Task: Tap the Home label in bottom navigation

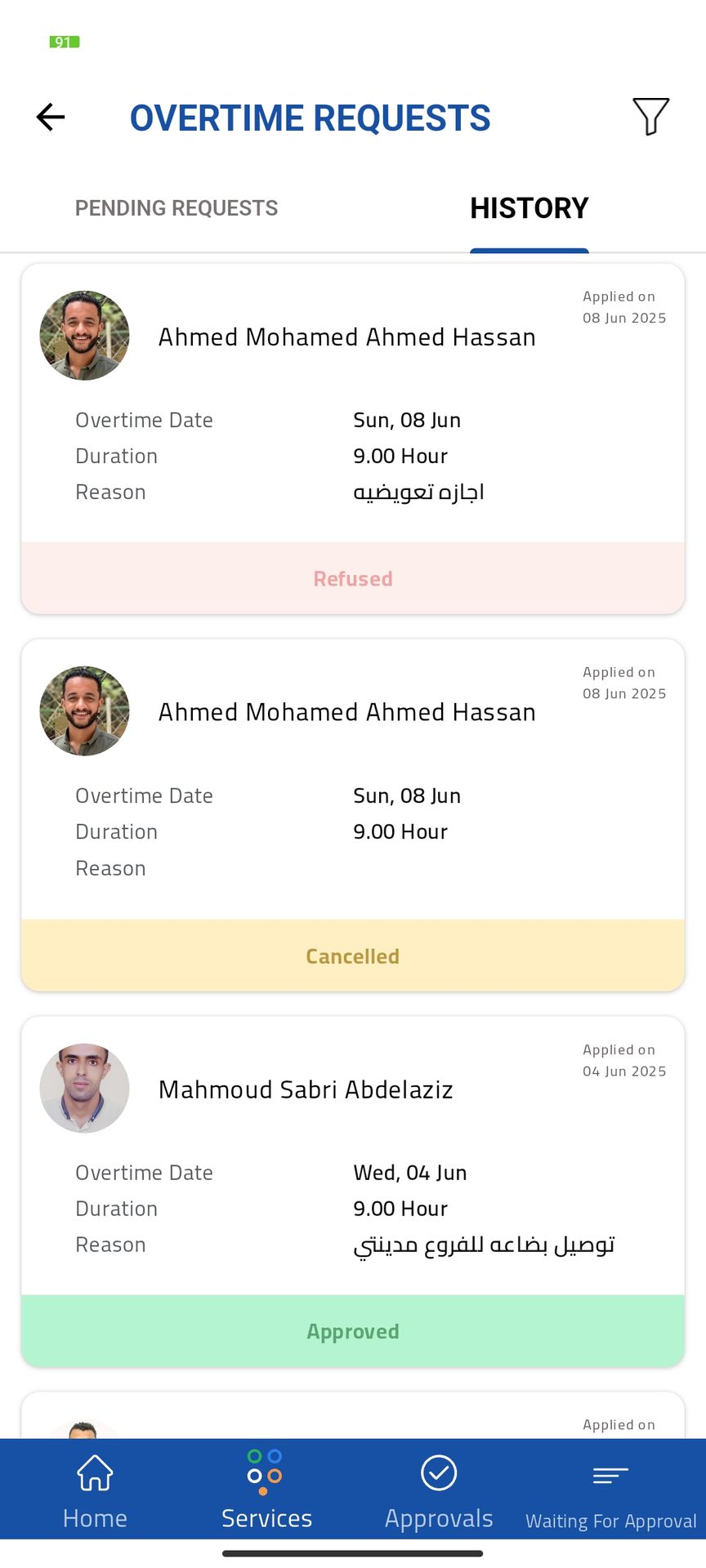Action: (95, 1518)
